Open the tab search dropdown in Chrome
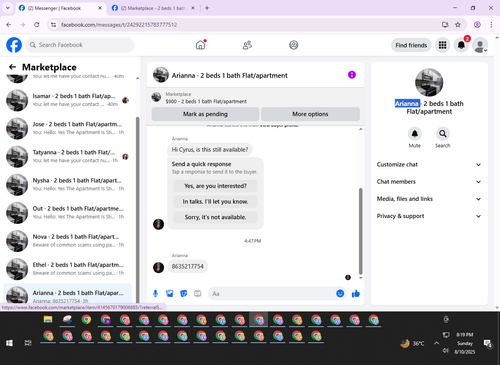Screen dimensions: 500x365 [8, 8]
